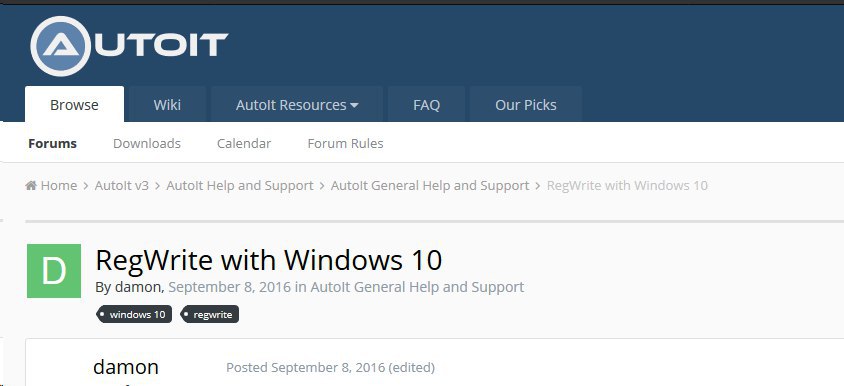This screenshot has height=386, width=844.
Task: Open the Wiki tab
Action: tap(167, 104)
